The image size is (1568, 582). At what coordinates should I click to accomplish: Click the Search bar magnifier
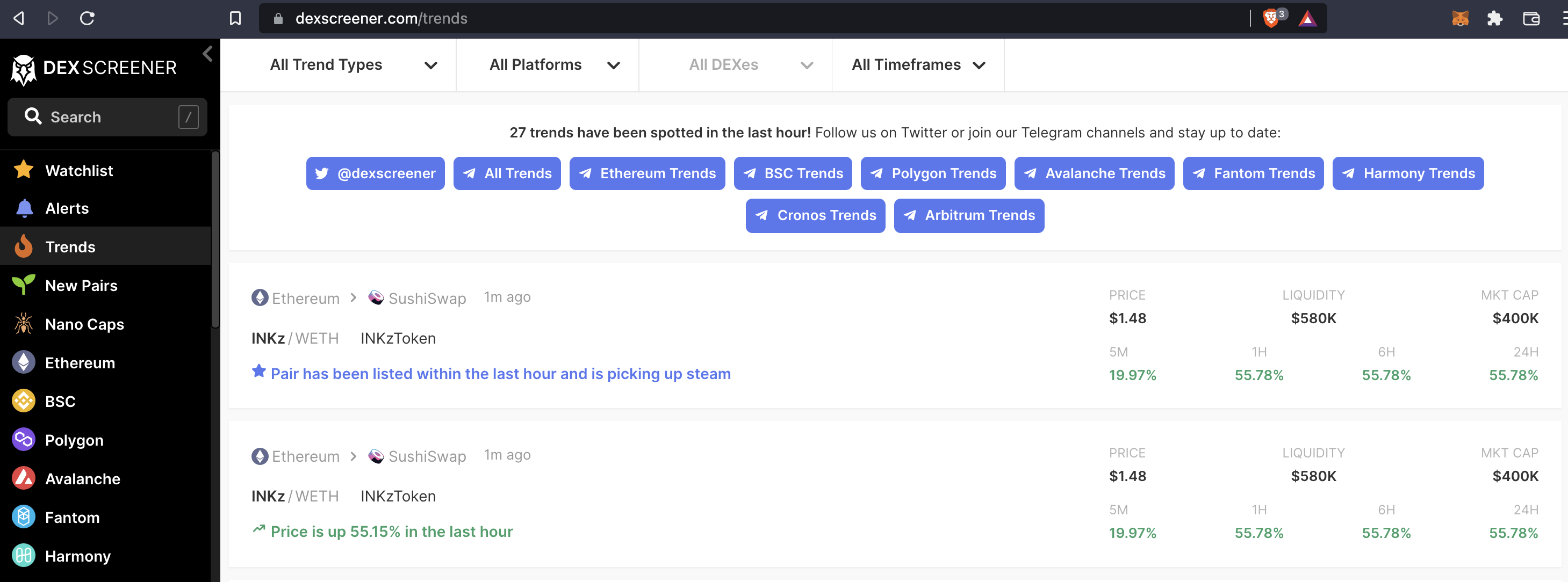click(x=33, y=117)
